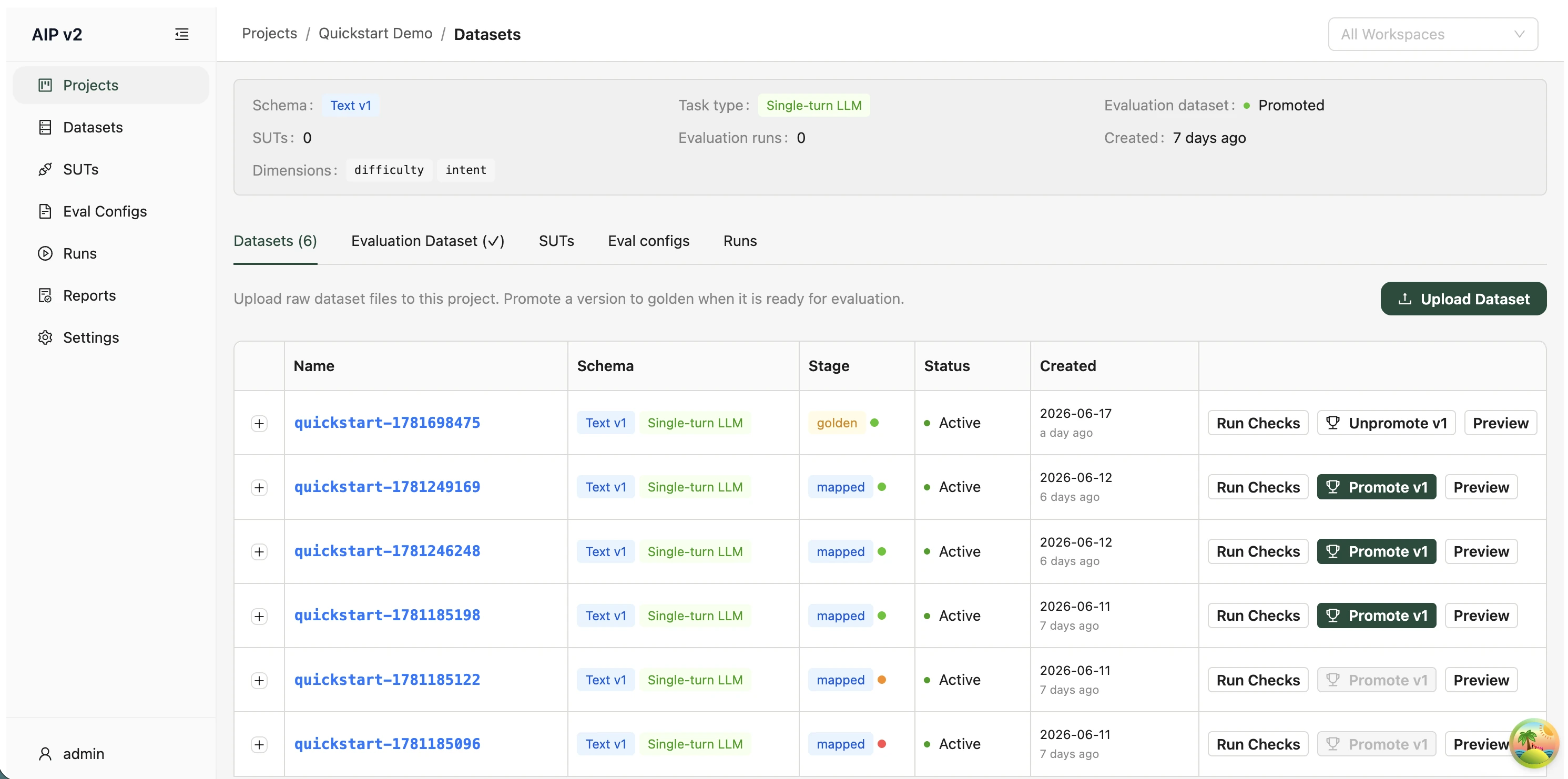Open Reports in the sidebar
Image resolution: width=1568 pixels, height=779 pixels.
pyautogui.click(x=111, y=295)
